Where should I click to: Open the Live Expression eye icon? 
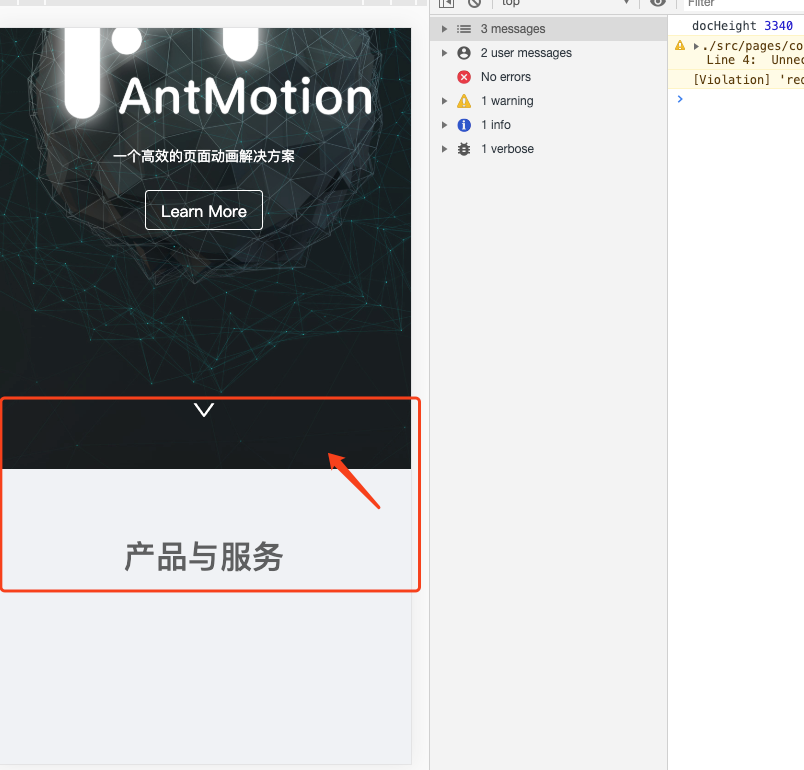point(657,4)
